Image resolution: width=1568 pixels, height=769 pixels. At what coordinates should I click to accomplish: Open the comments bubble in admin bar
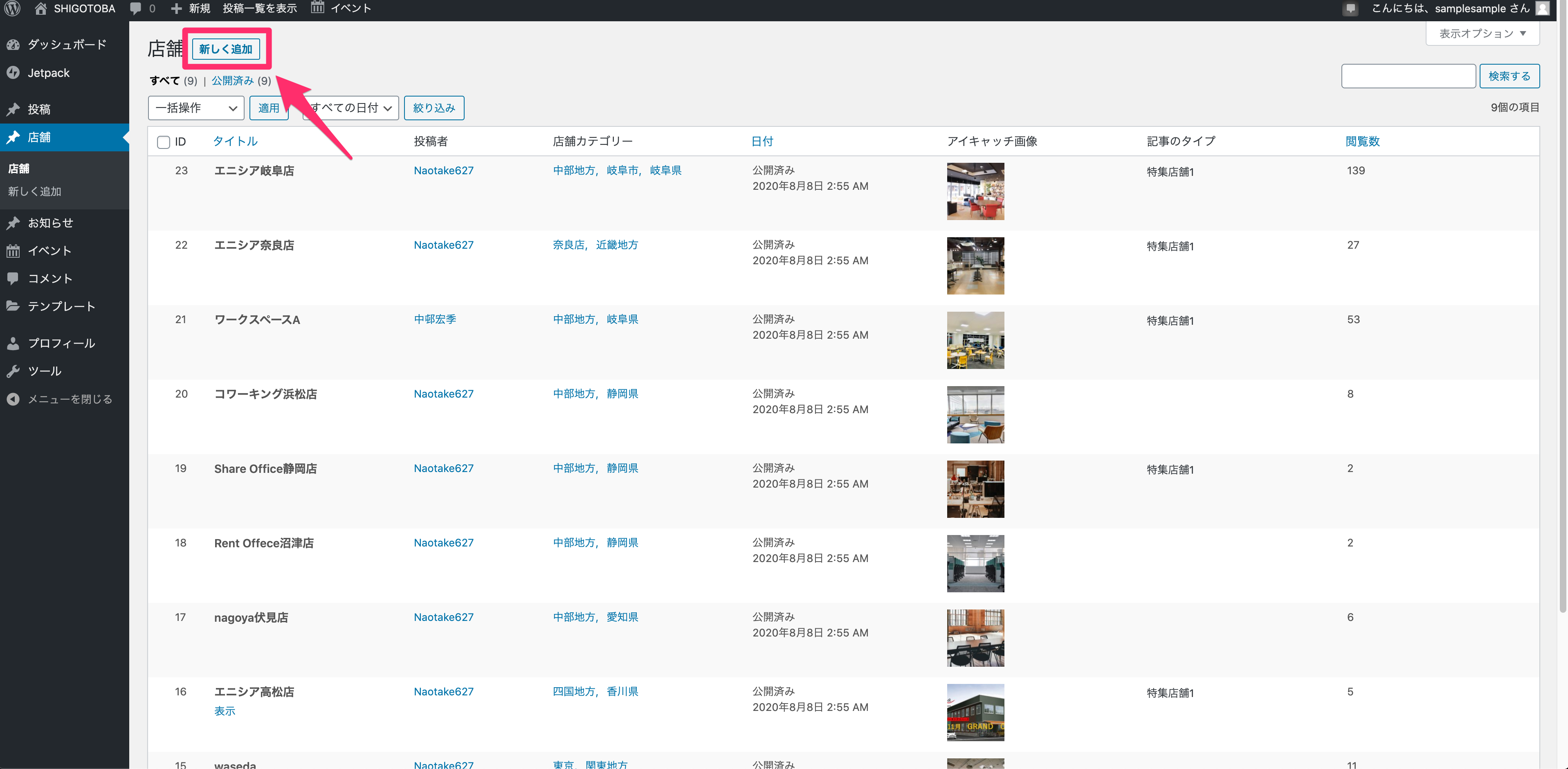pyautogui.click(x=136, y=9)
